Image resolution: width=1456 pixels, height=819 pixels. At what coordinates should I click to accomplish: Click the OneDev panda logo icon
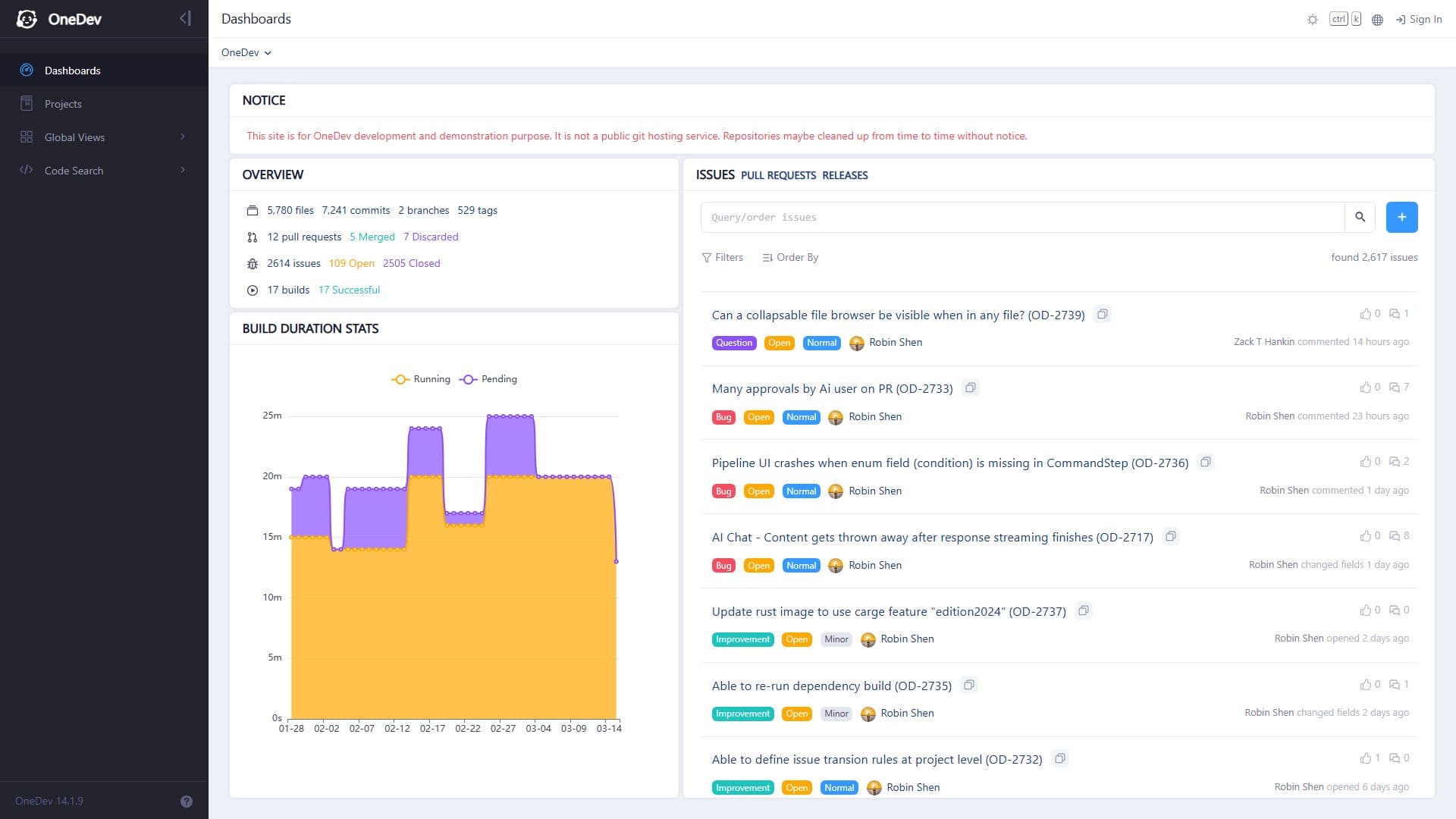point(27,19)
